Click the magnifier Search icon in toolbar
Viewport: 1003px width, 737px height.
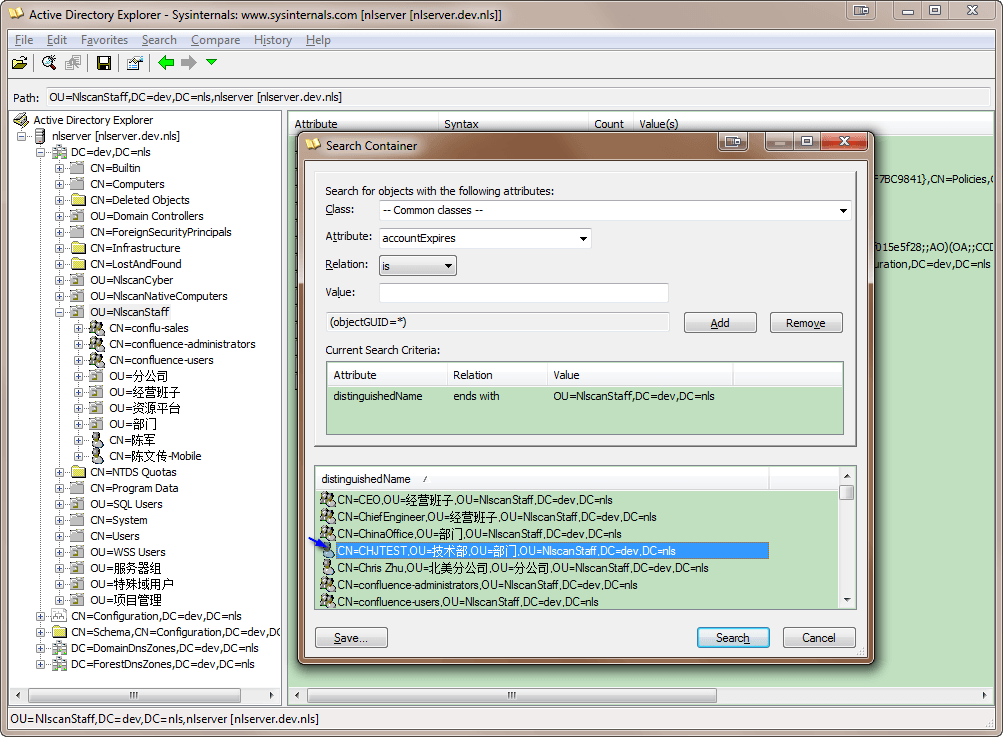click(49, 63)
